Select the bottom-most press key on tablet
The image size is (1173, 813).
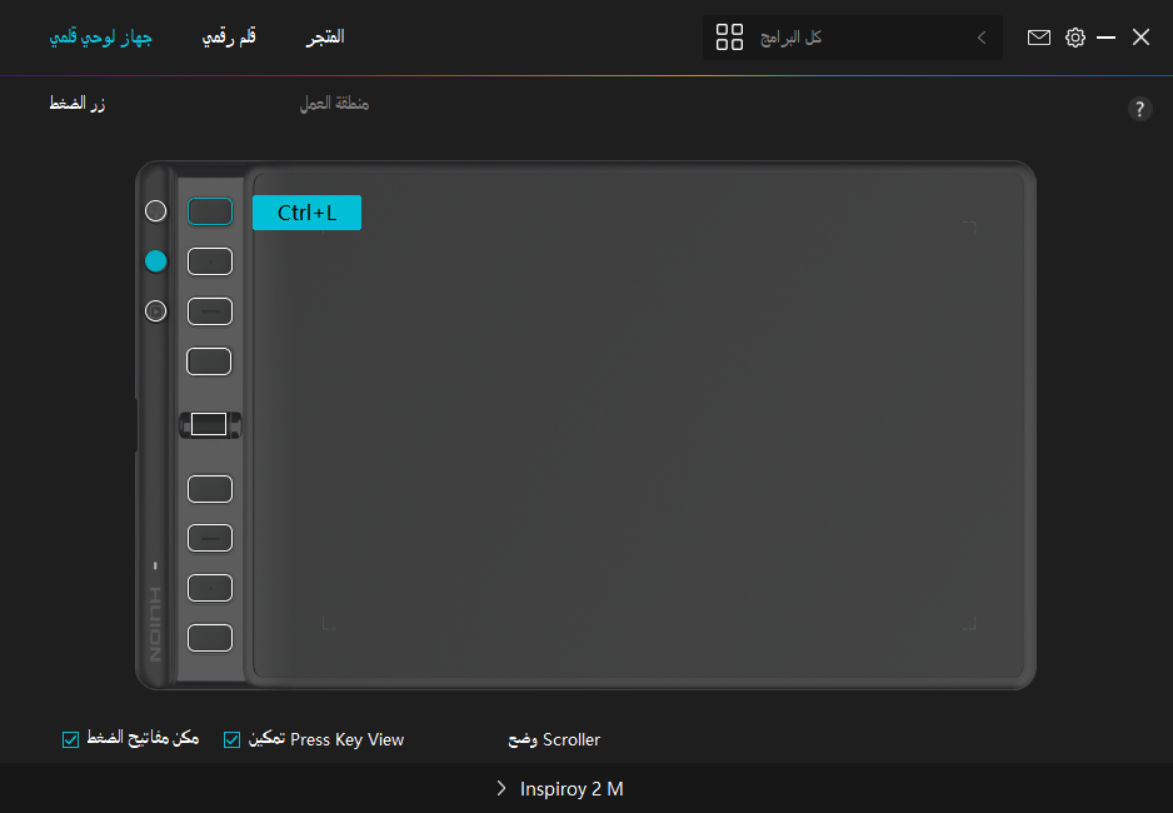(x=210, y=638)
